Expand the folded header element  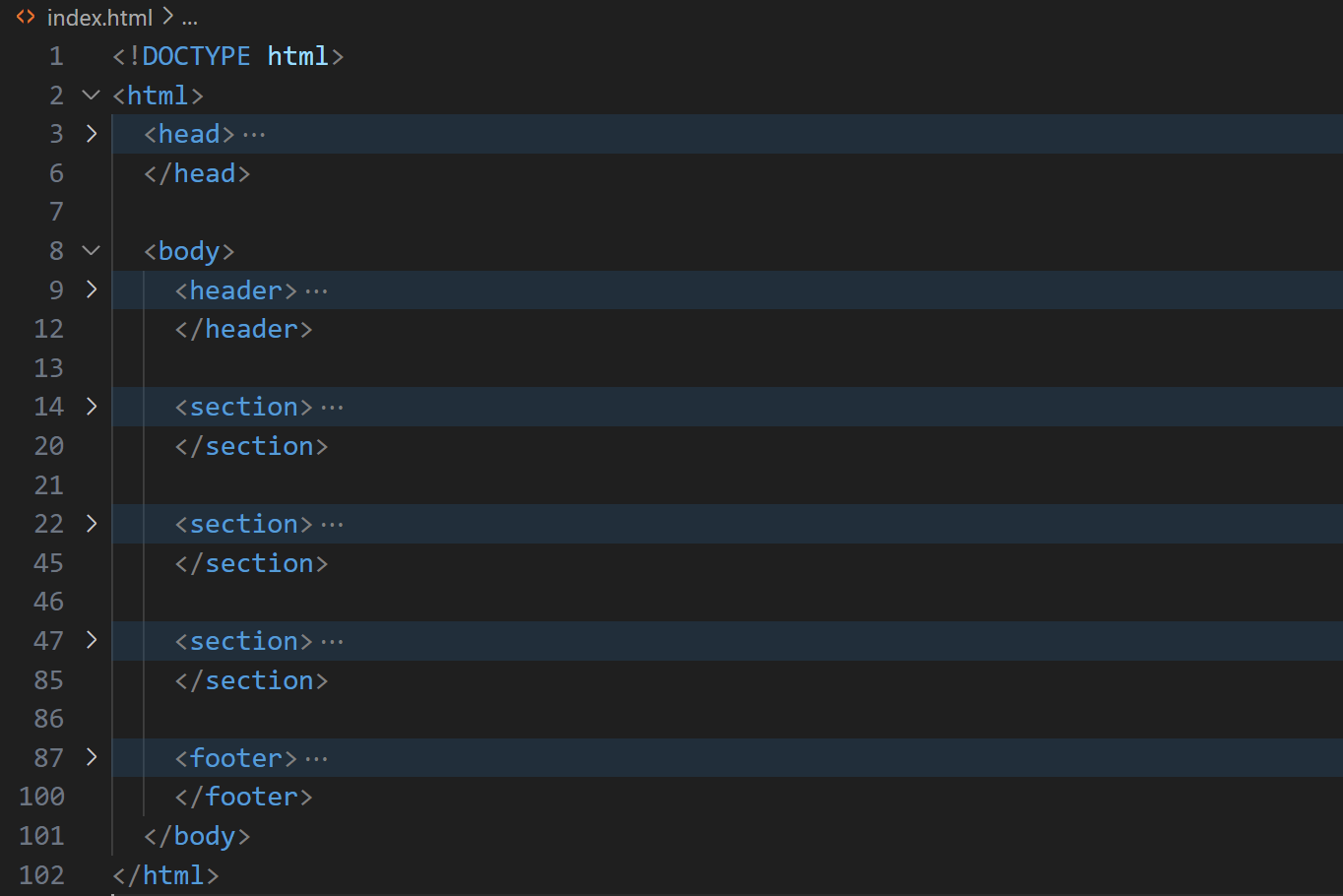[x=92, y=290]
